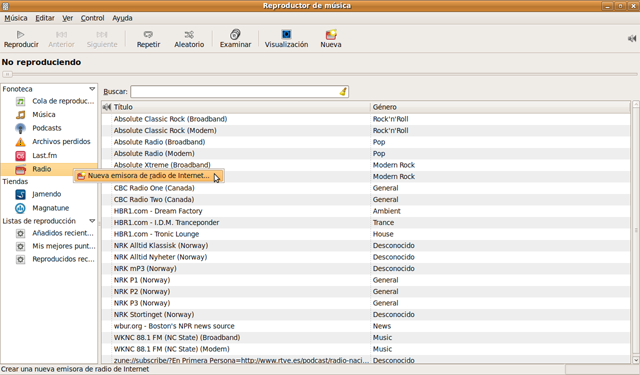Select NRK P1 (Norway) station
Viewport: 640px width, 375px height.
point(366,280)
